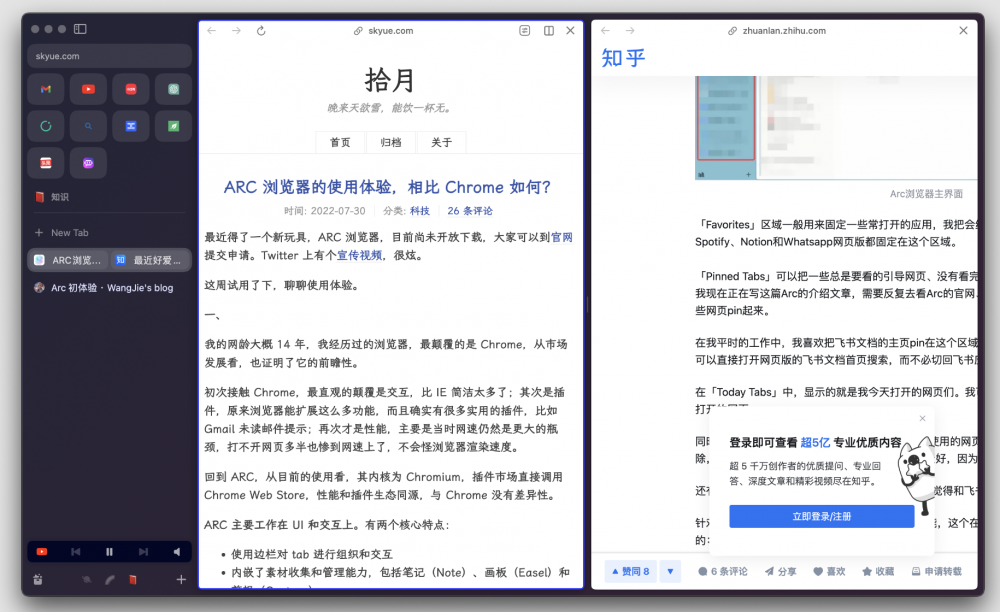Click the 分享 share button

(x=781, y=571)
